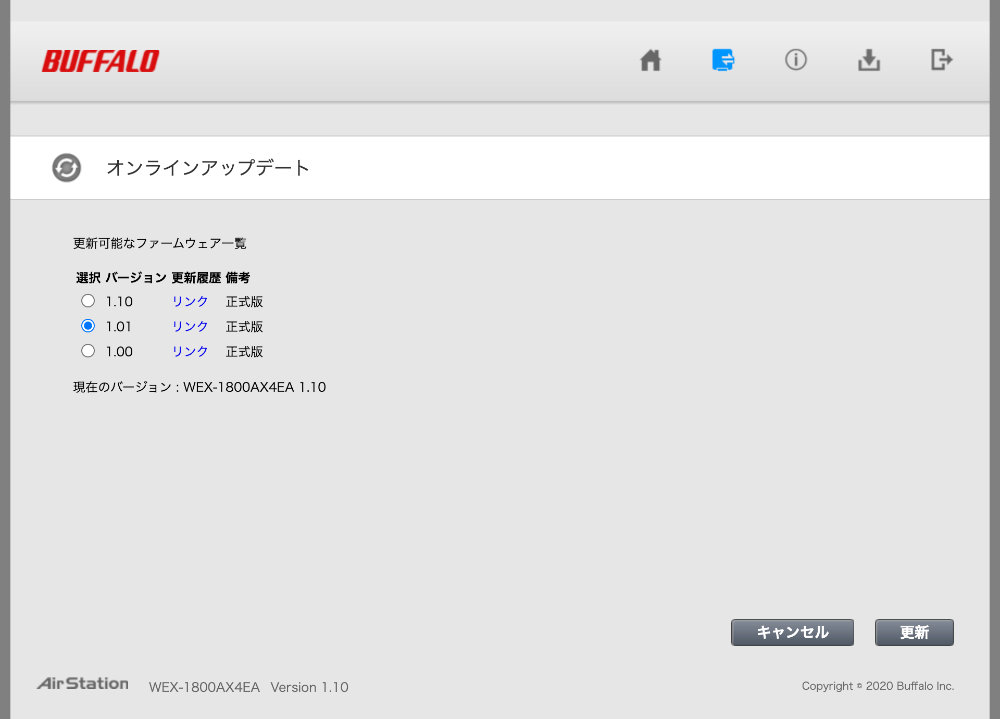
Task: Click the 更新可能なファームウェア一覧 heading
Action: [159, 243]
